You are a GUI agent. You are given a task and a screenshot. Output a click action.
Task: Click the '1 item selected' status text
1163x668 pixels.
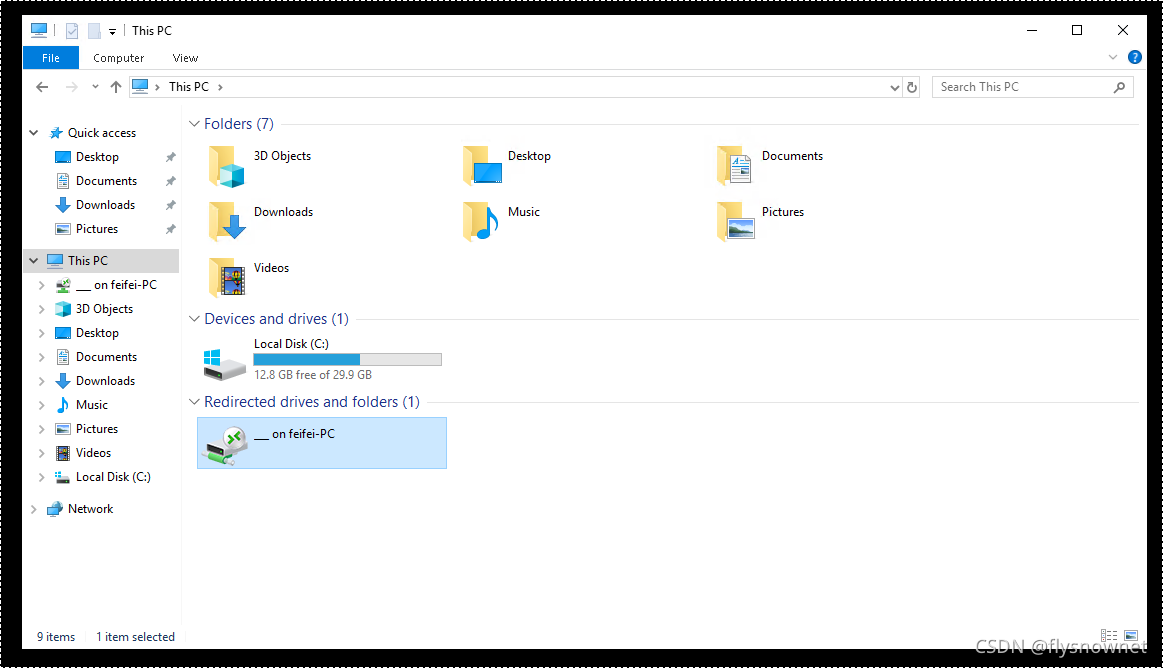[x=136, y=637]
